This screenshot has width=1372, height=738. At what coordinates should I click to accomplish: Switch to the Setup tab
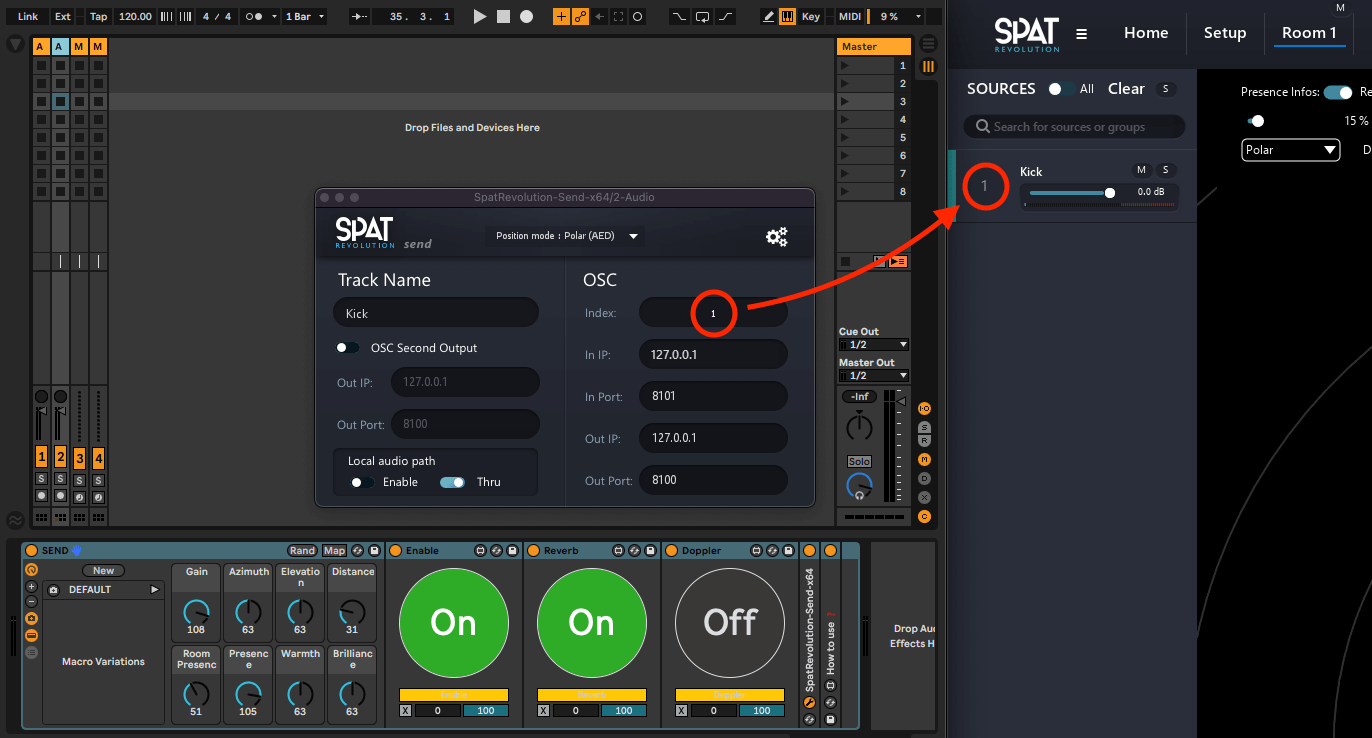(x=1224, y=33)
